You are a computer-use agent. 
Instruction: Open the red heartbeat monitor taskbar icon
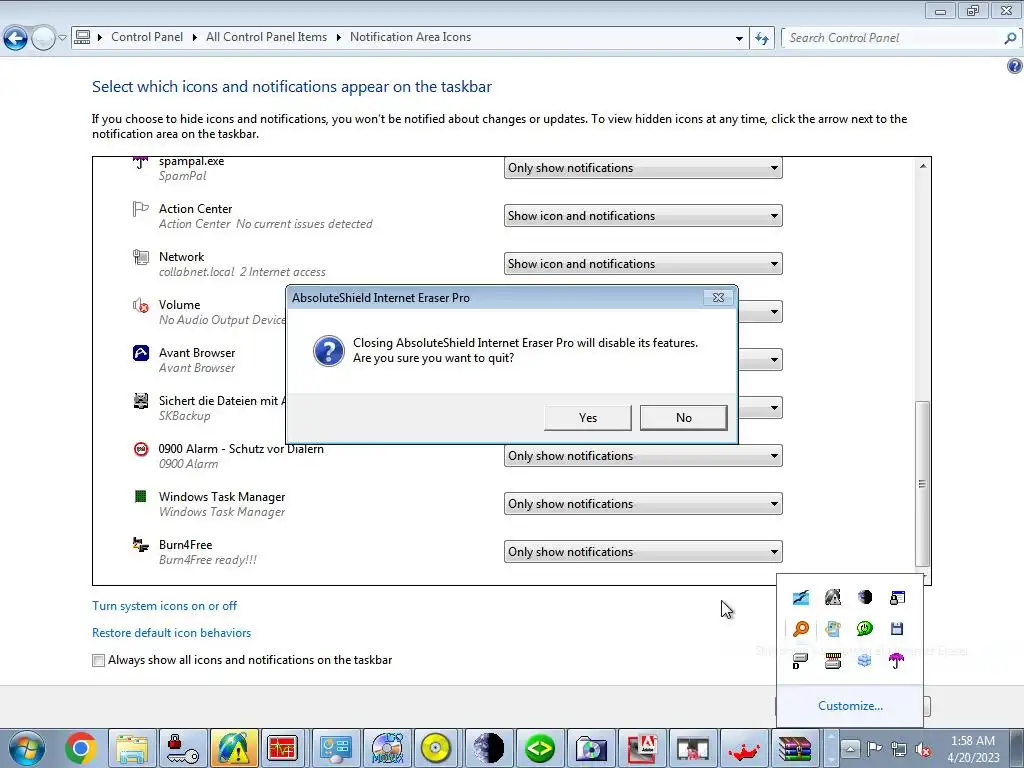point(284,748)
